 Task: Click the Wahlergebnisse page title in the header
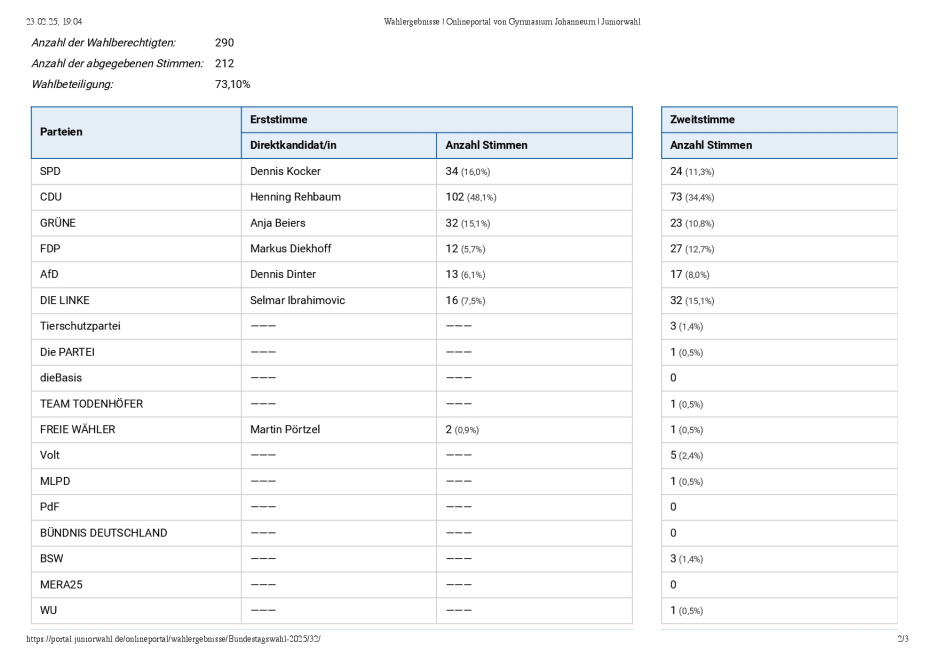coord(512,21)
